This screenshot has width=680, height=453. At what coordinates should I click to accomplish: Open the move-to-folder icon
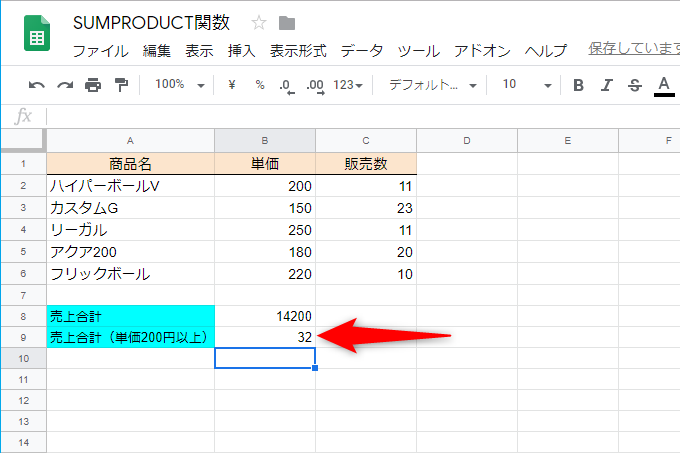(287, 23)
